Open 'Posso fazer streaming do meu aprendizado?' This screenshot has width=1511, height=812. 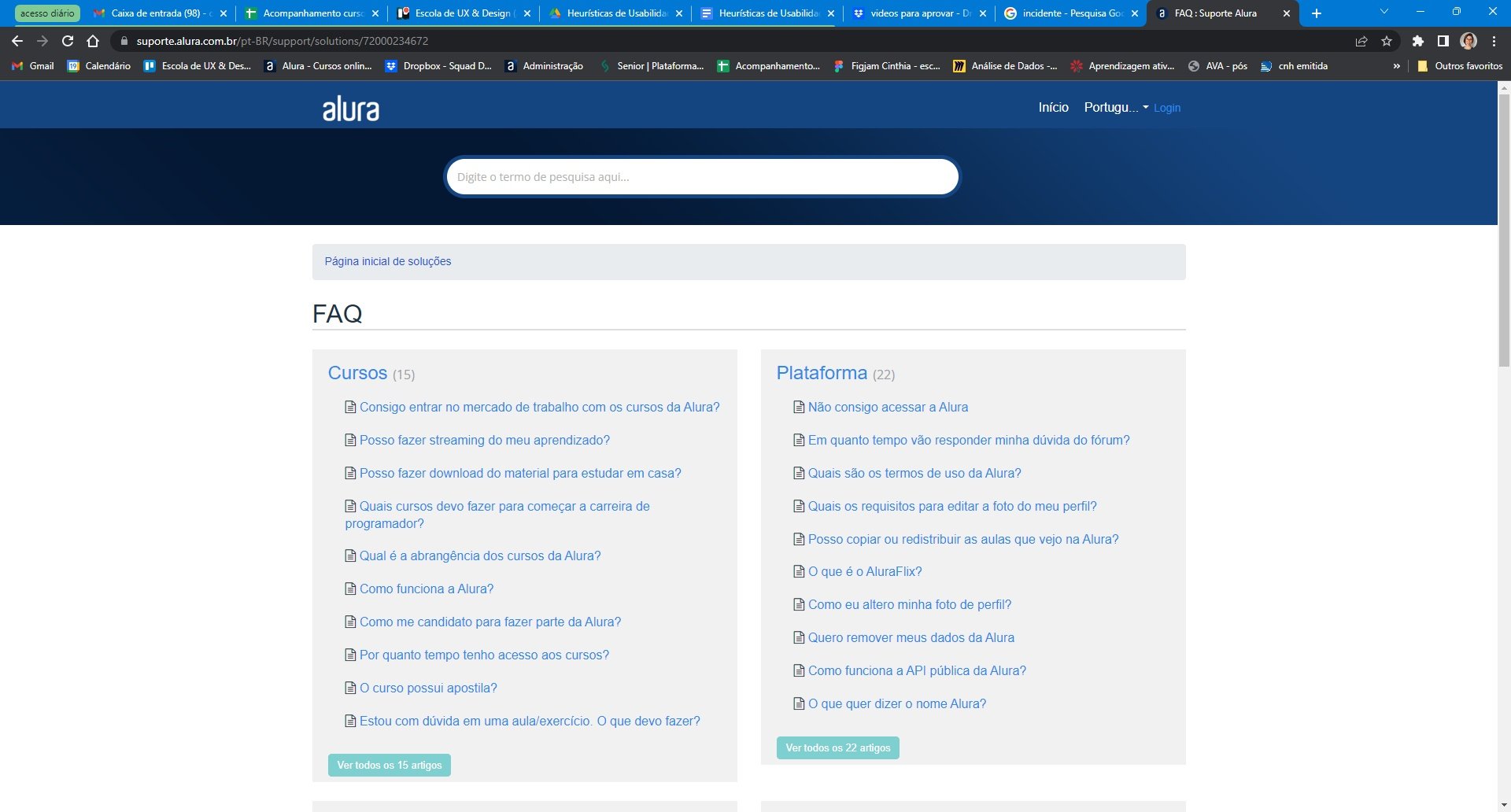(x=485, y=440)
